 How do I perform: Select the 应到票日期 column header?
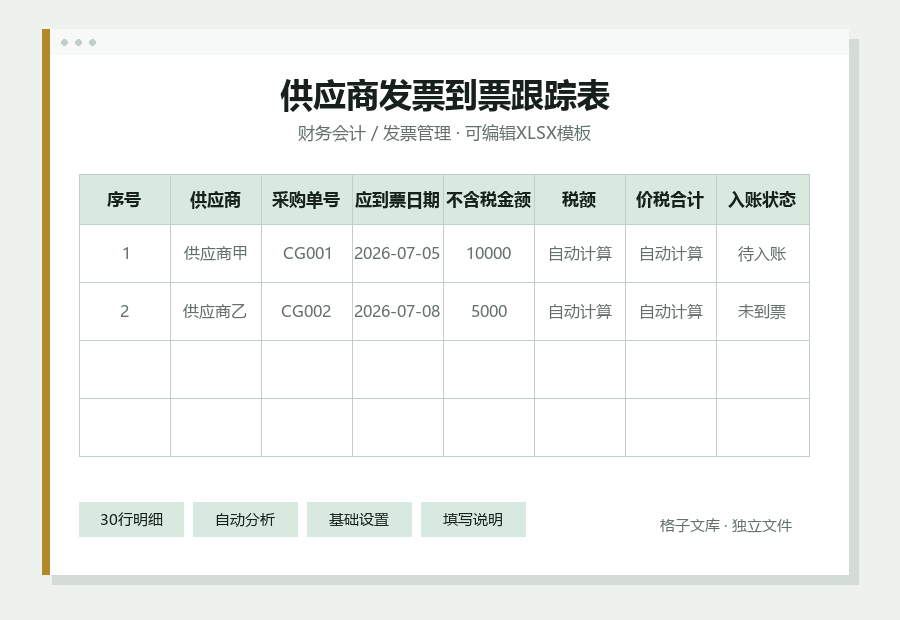(398, 200)
